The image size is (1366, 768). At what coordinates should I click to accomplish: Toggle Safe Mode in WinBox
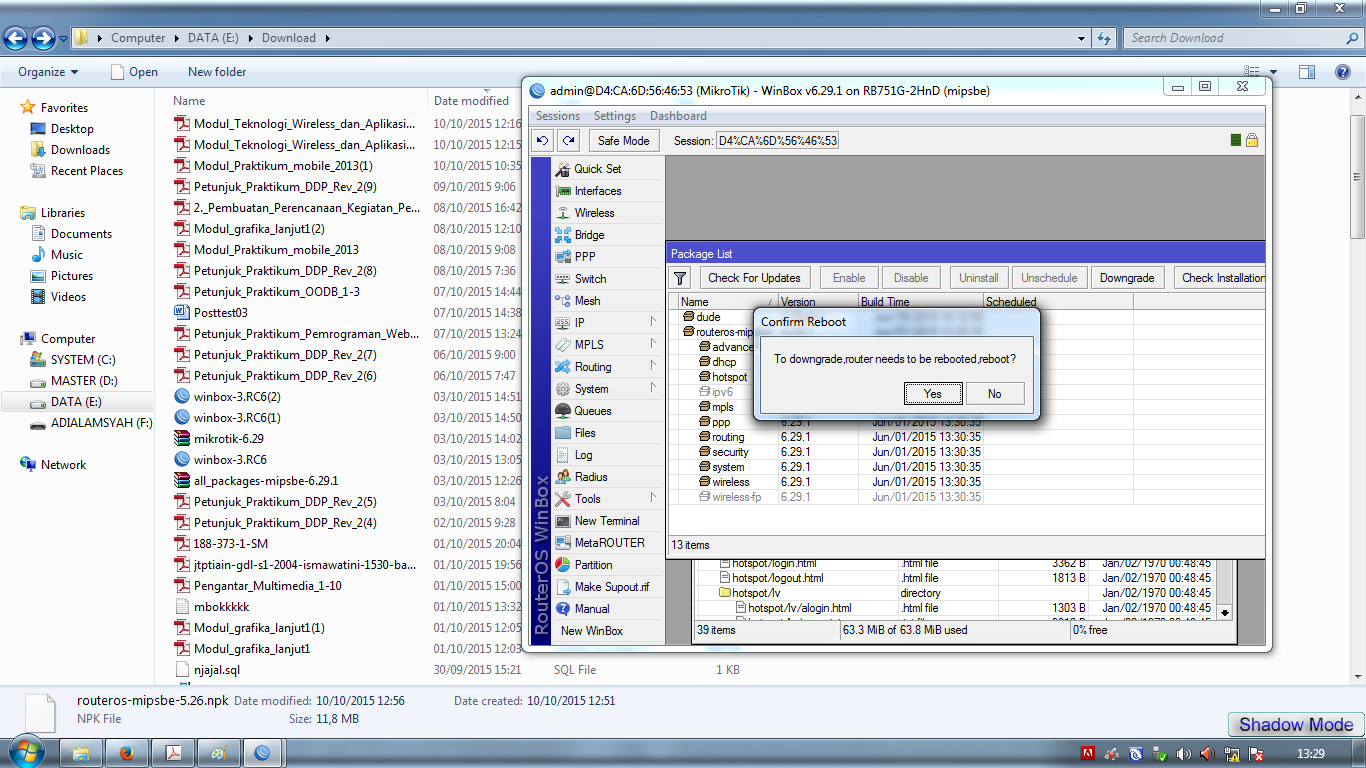click(x=624, y=141)
